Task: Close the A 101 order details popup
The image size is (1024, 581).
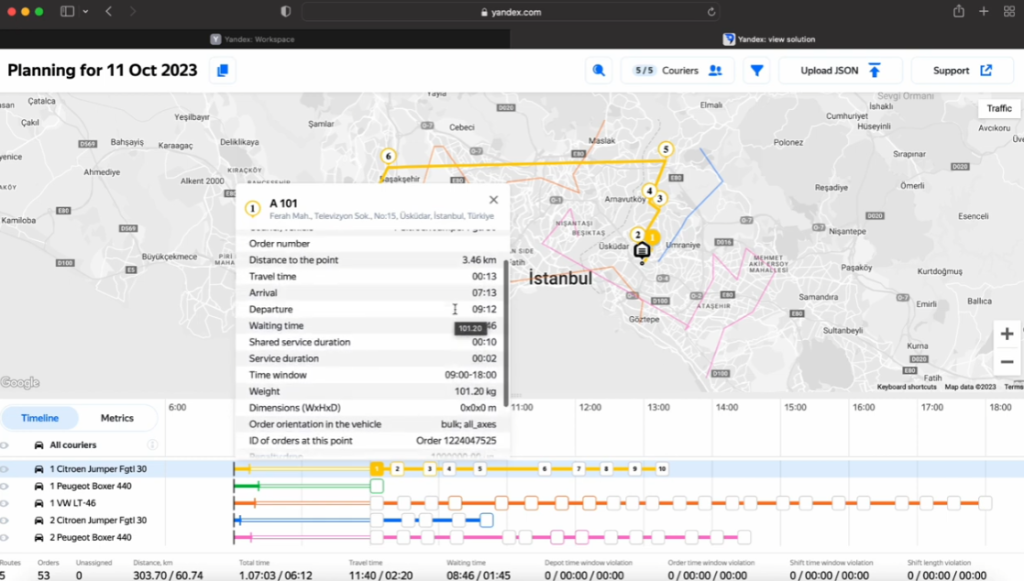Action: tap(493, 199)
